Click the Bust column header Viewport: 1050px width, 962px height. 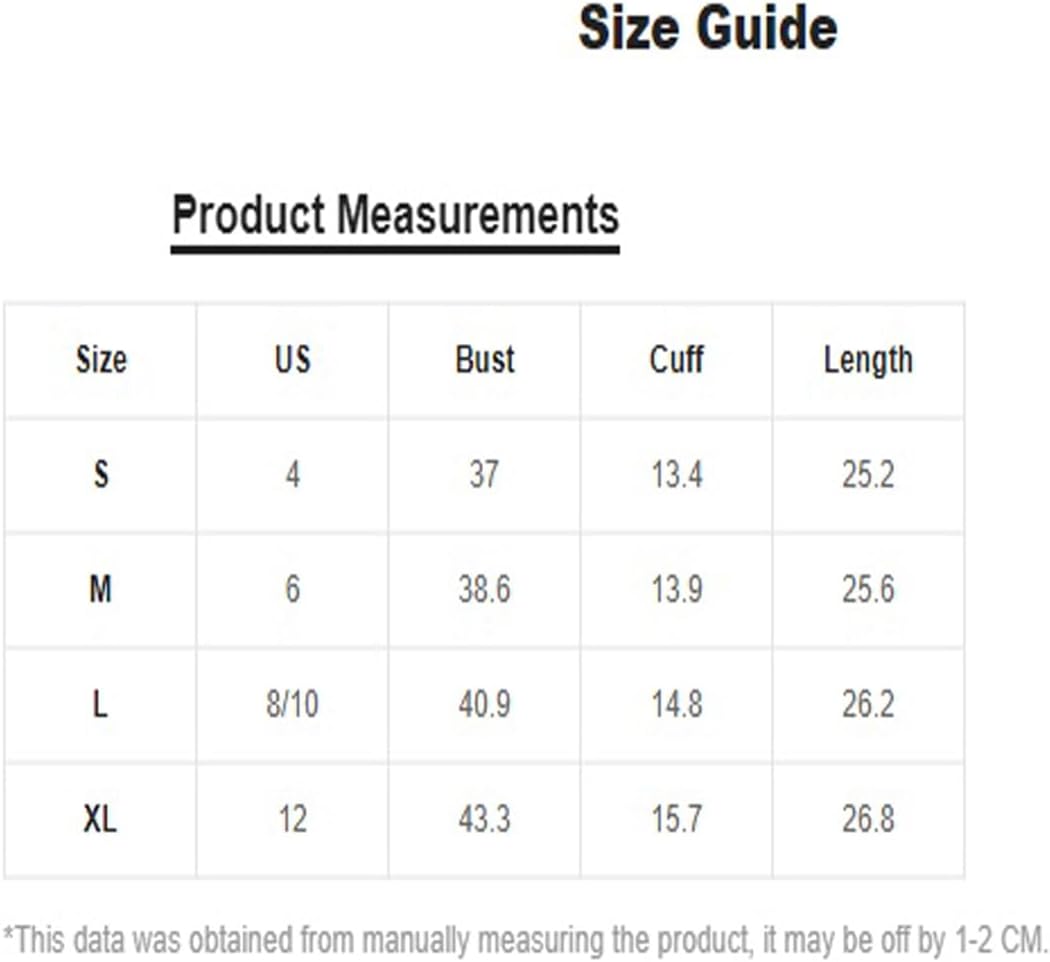[484, 360]
